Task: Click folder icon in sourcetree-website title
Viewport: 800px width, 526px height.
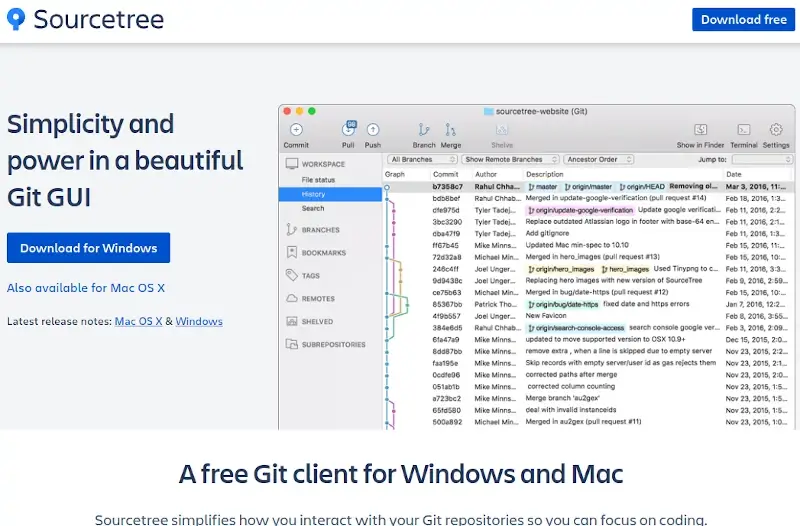Action: 488,111
